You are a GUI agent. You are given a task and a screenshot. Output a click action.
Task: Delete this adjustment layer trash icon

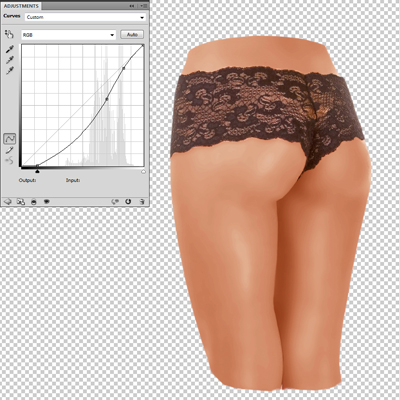point(142,202)
